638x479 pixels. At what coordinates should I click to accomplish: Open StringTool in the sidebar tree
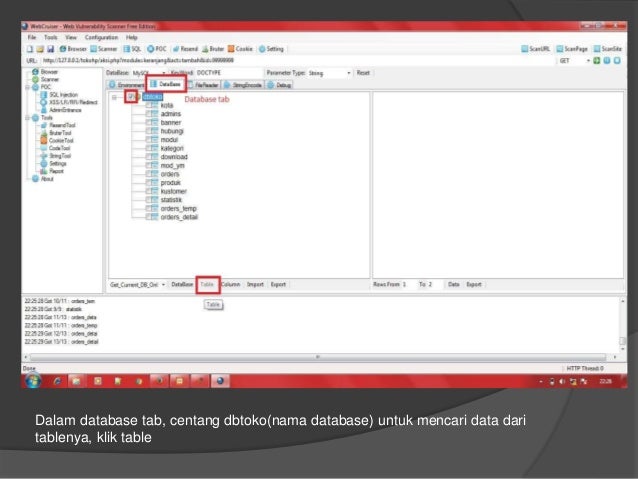click(56, 156)
